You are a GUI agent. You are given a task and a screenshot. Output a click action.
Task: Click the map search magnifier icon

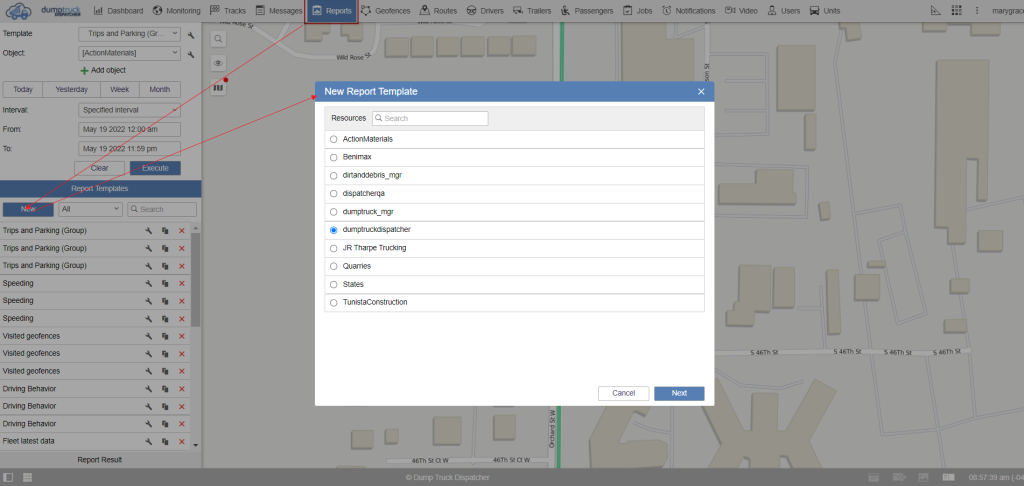click(218, 38)
